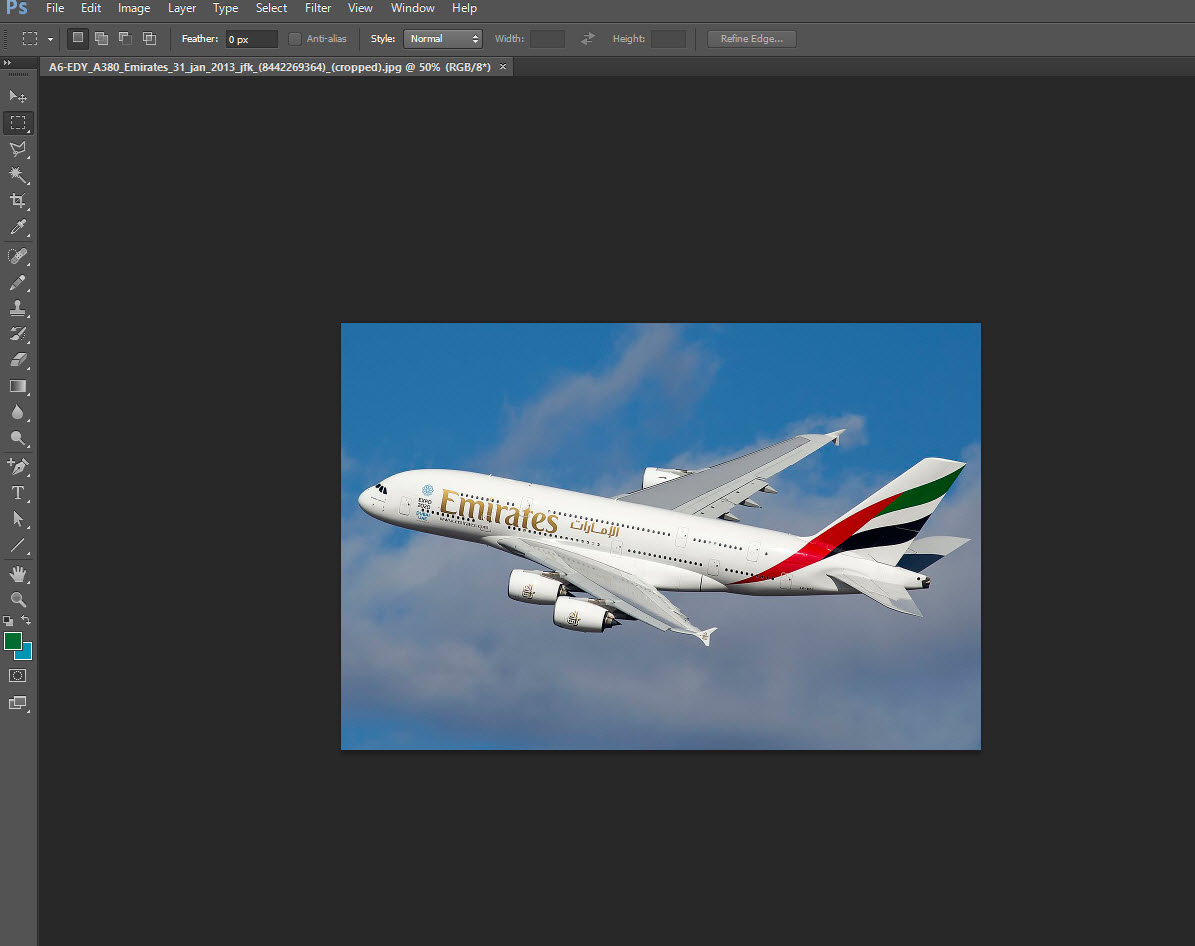Select the Hand tool
The image size is (1195, 946).
[18, 573]
